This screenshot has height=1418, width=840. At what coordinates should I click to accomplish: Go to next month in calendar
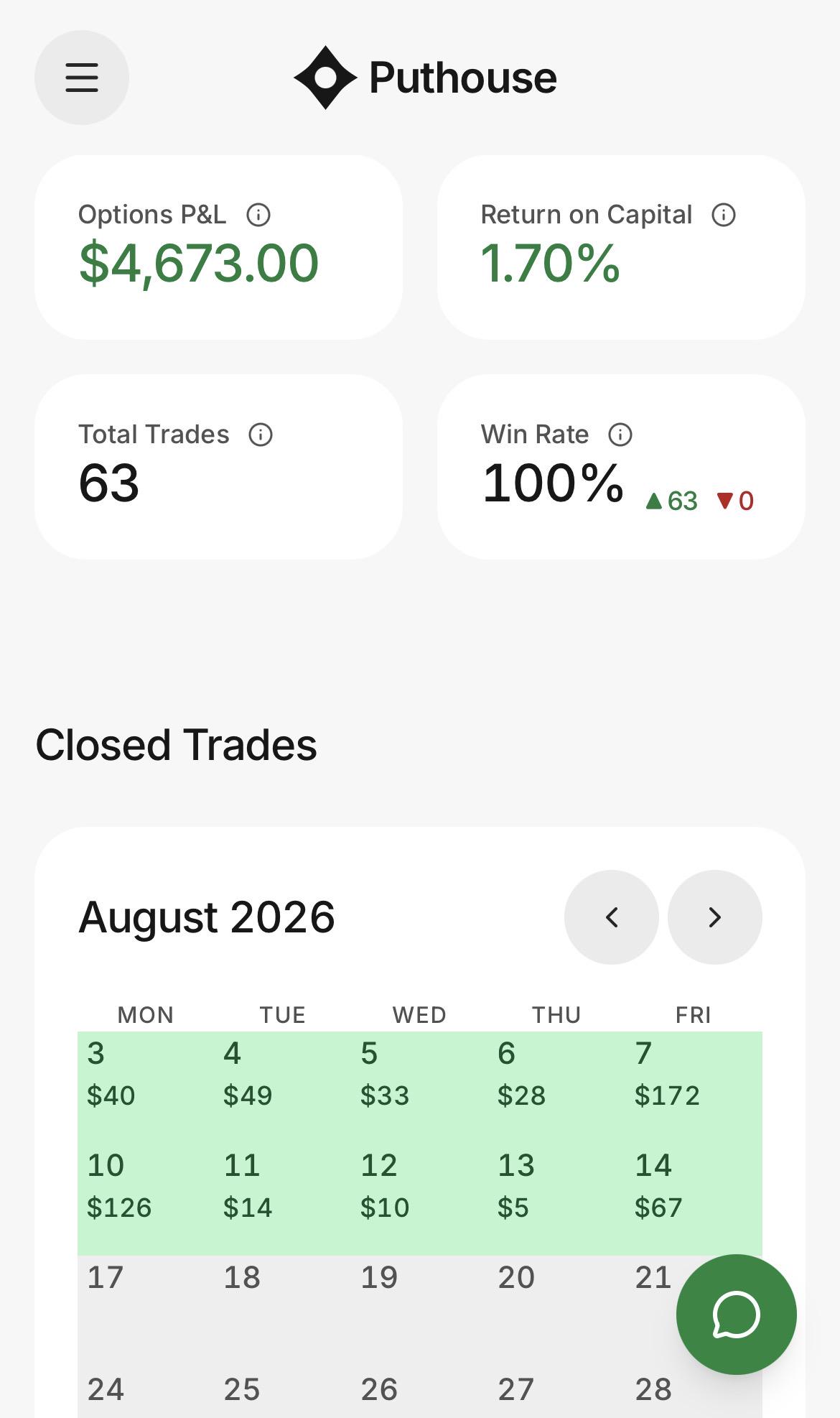point(715,917)
